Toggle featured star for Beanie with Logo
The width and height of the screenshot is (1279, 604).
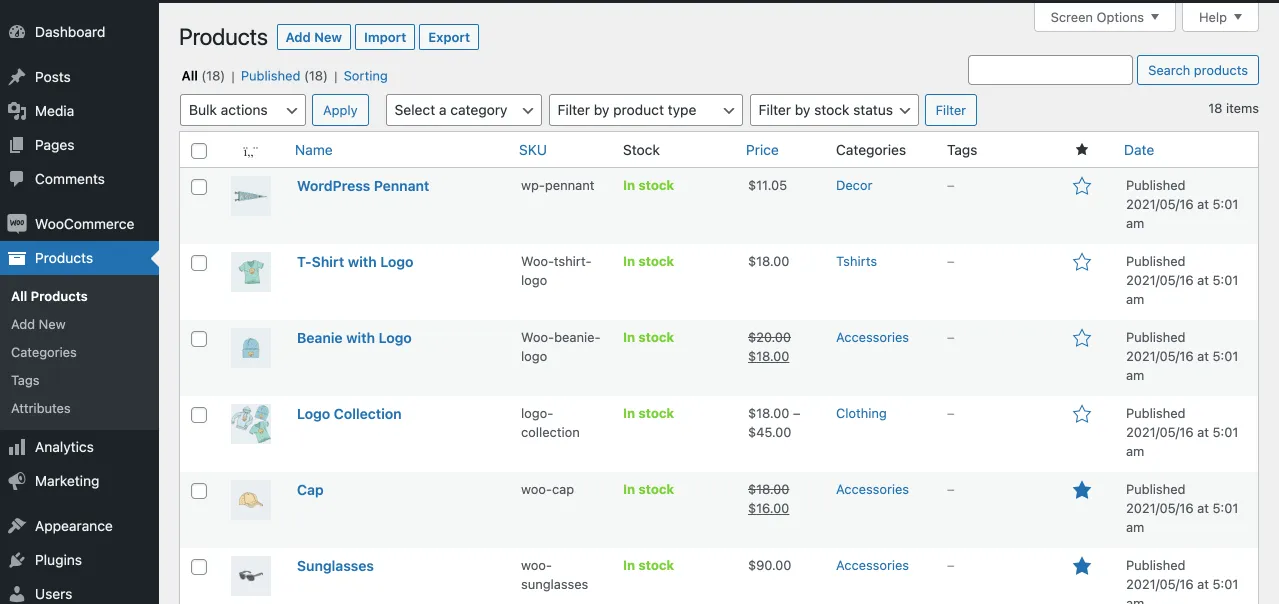[x=1082, y=338]
